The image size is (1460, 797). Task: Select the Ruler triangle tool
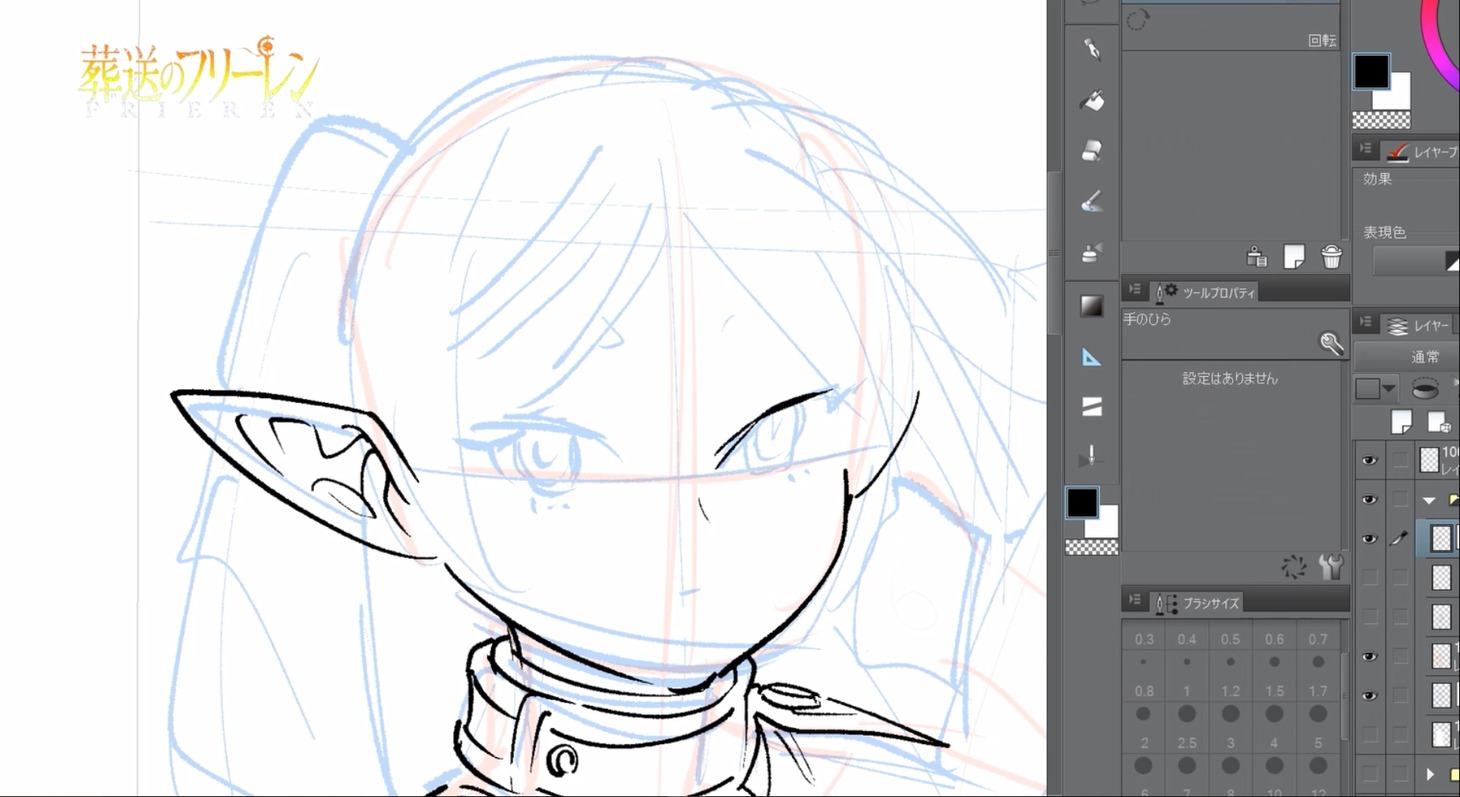tap(1092, 357)
